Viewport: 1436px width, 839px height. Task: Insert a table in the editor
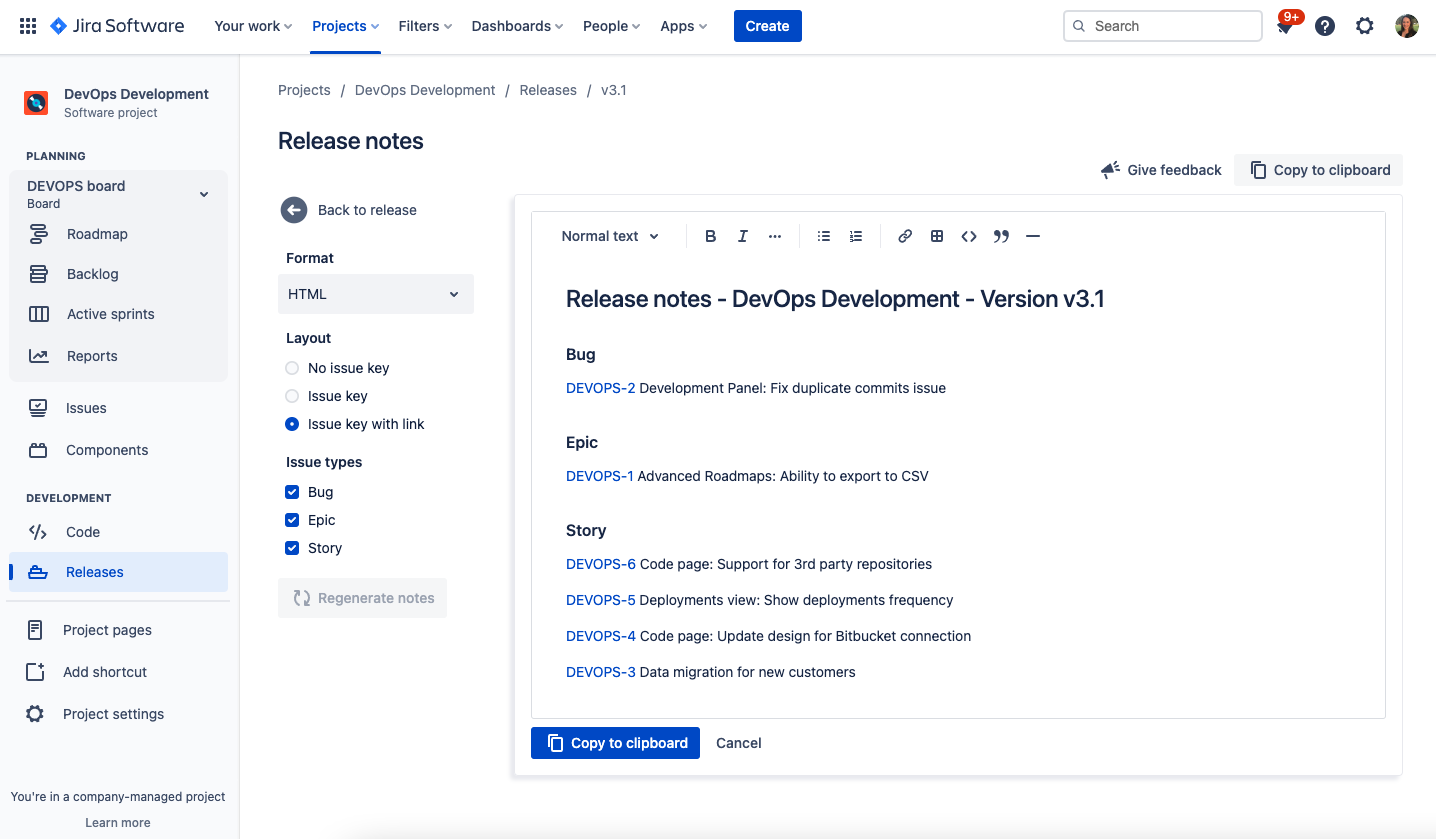click(937, 236)
